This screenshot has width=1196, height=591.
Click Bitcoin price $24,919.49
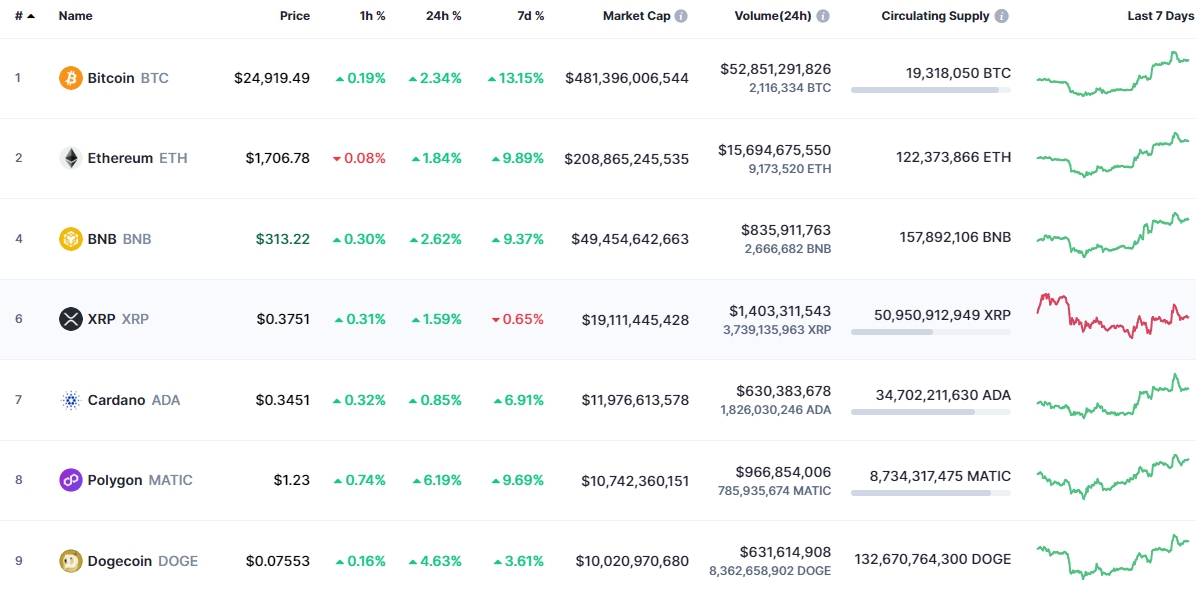pyautogui.click(x=272, y=78)
